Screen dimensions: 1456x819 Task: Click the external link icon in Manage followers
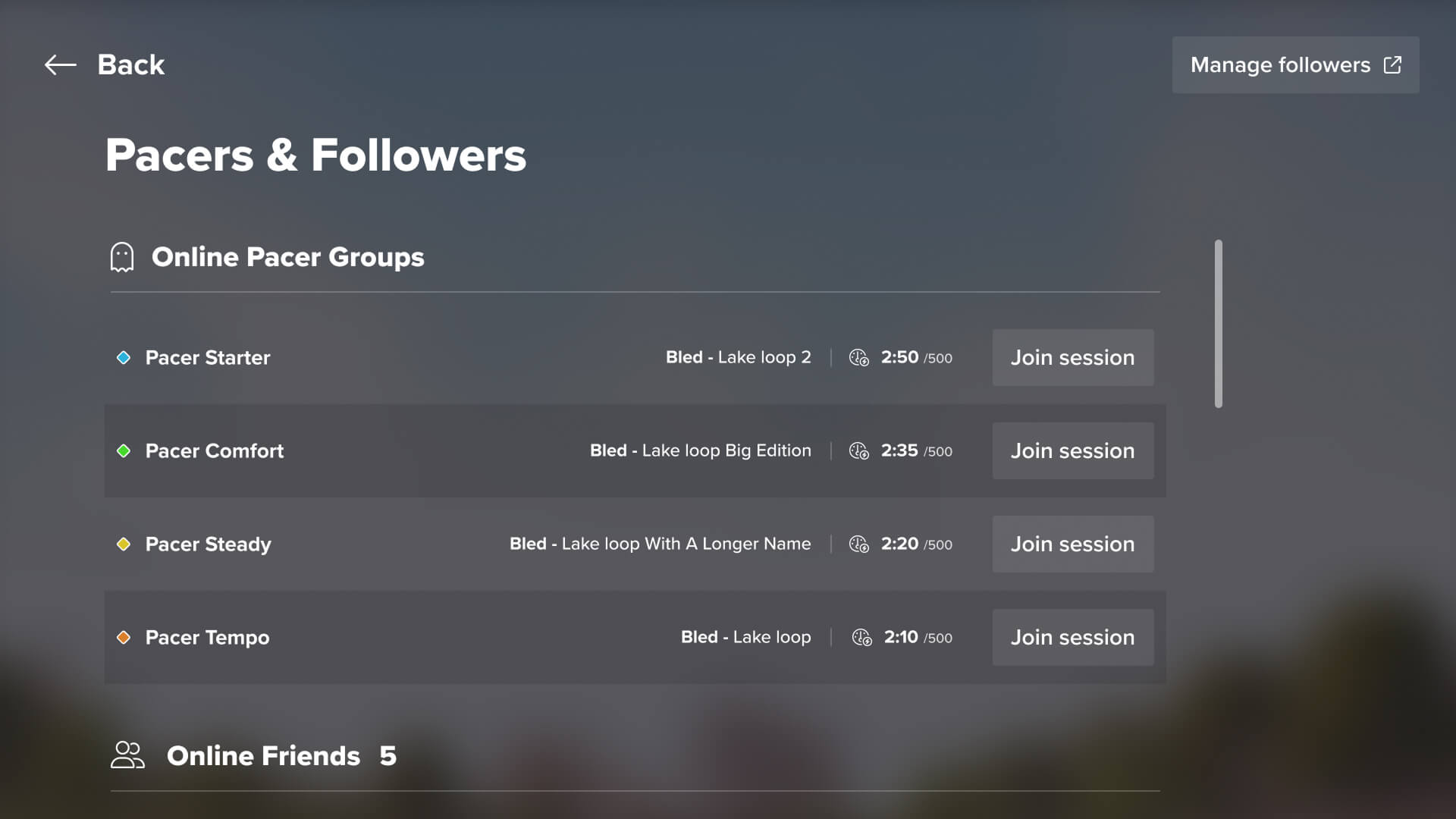click(x=1392, y=65)
